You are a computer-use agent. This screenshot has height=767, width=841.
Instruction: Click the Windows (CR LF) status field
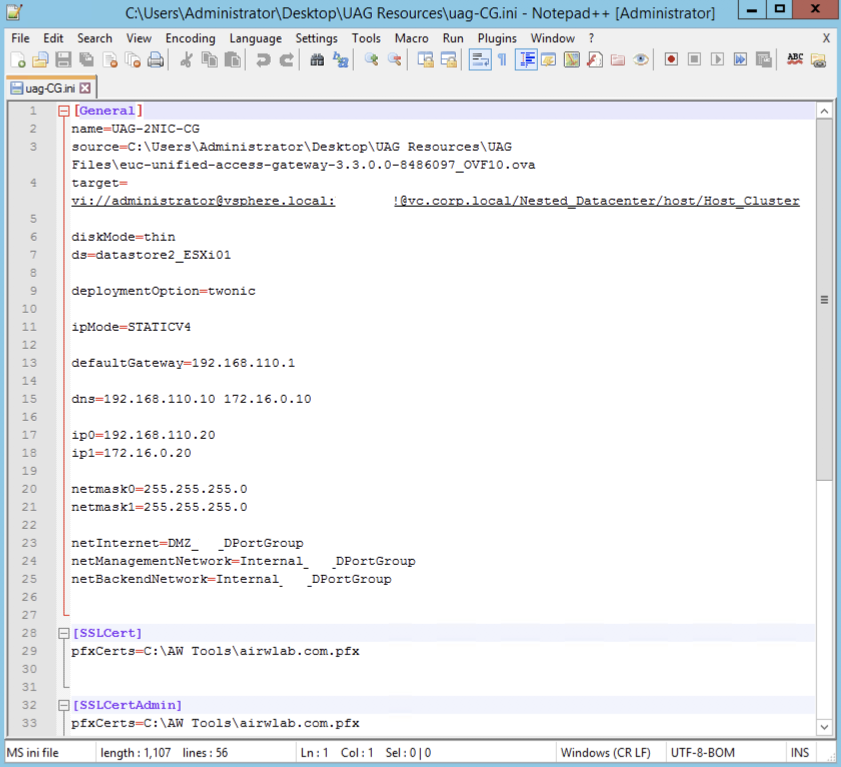pos(605,752)
